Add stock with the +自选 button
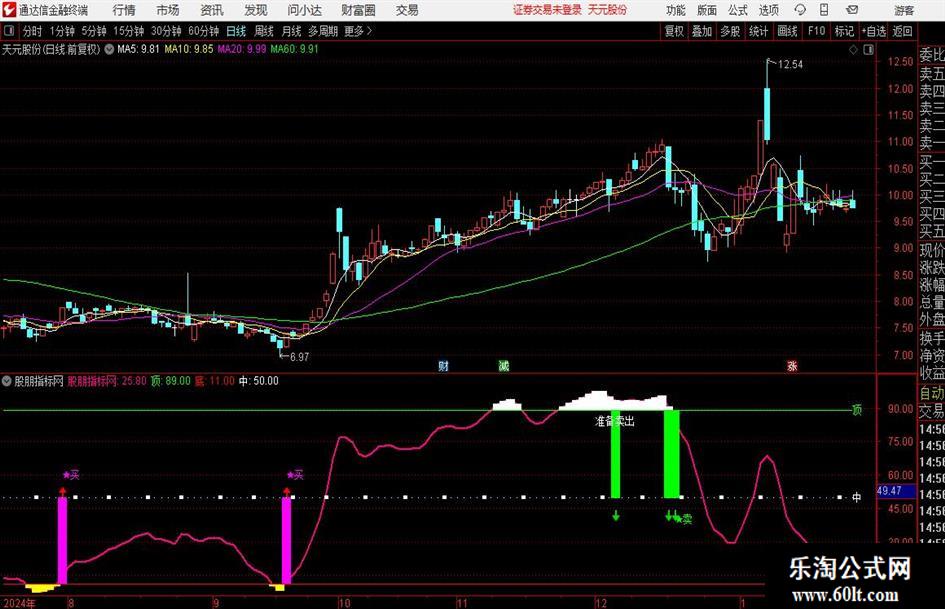Viewport: 945px width, 609px height. click(x=874, y=31)
